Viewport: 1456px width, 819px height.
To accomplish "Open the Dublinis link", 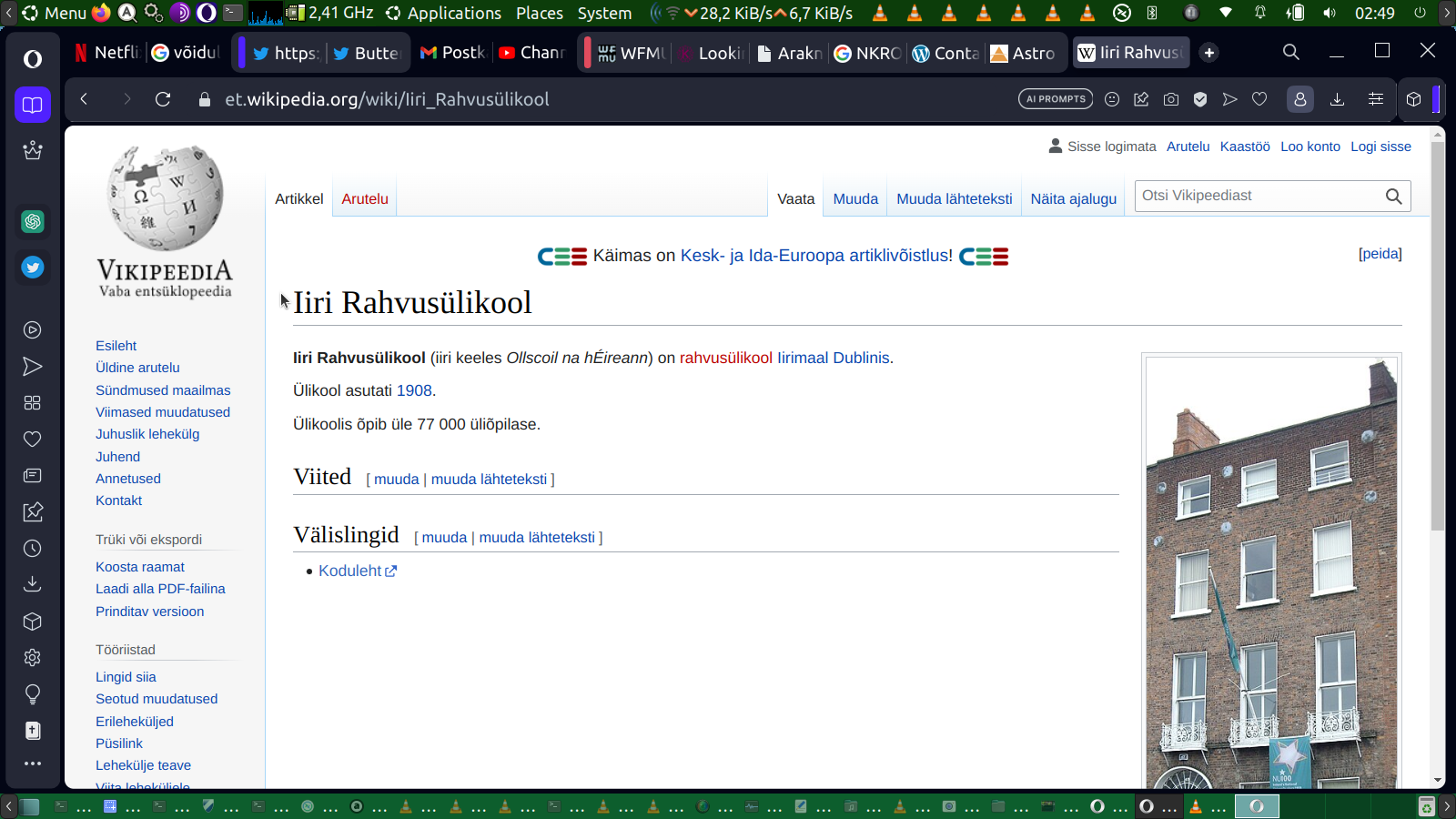I will [861, 358].
